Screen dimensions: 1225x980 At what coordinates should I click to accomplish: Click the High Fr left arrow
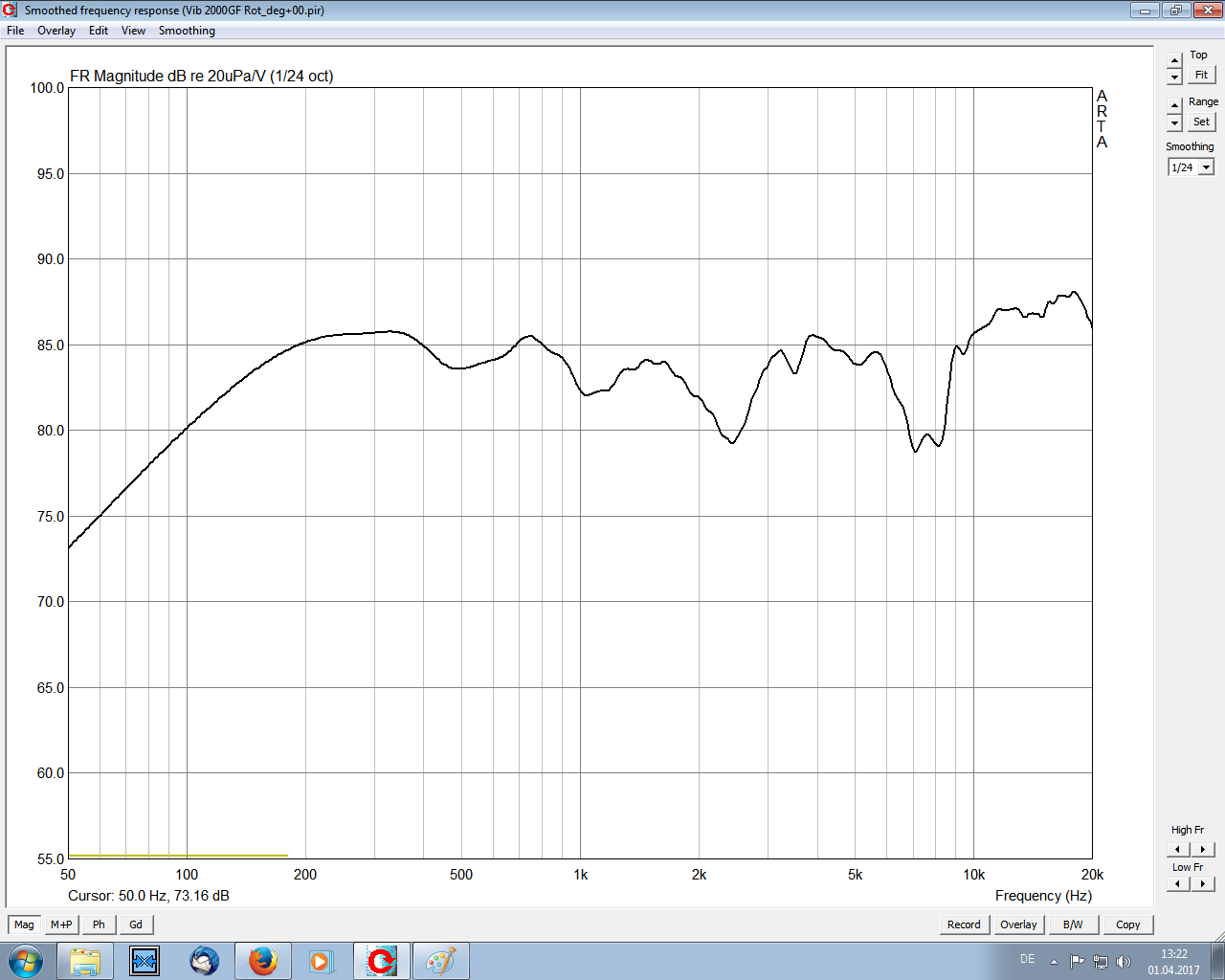(1178, 850)
